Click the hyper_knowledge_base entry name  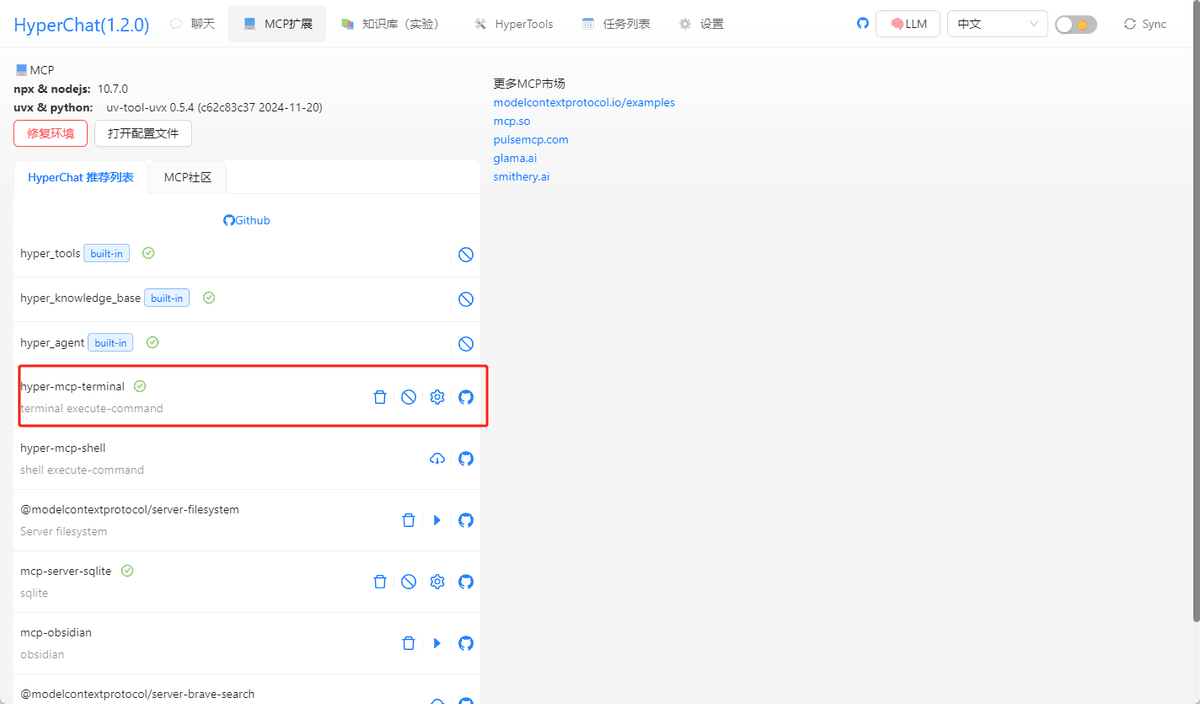(81, 298)
